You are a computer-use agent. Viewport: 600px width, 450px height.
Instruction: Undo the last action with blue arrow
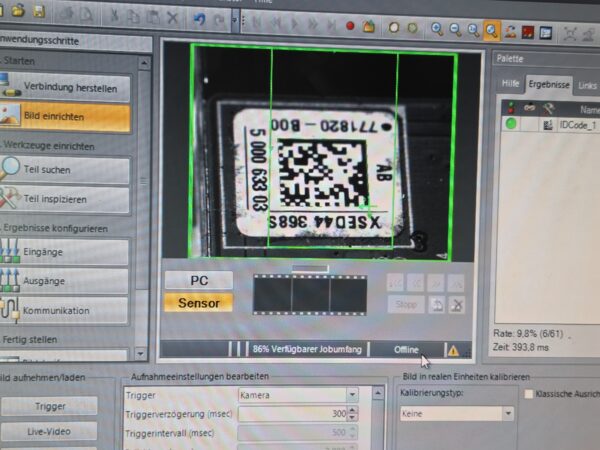click(199, 19)
